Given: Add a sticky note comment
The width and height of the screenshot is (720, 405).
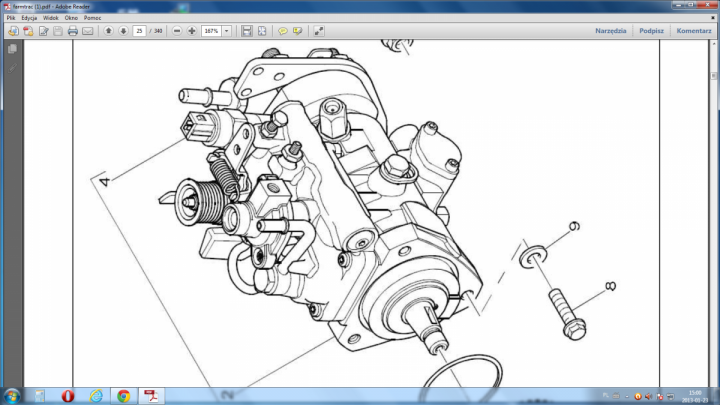Looking at the screenshot, I should pos(283,31).
